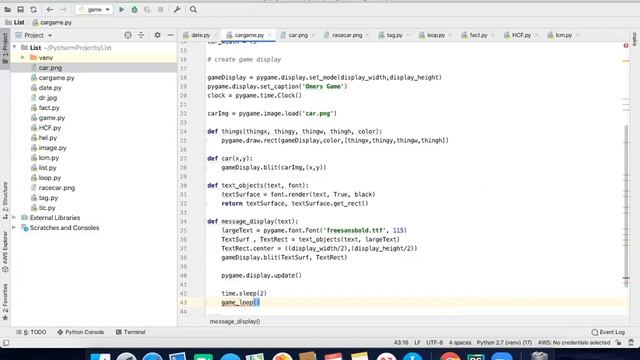Screen dimensions: 640x360
Task: Toggle the AWS Explorer side tool window
Action: click(x=5, y=252)
